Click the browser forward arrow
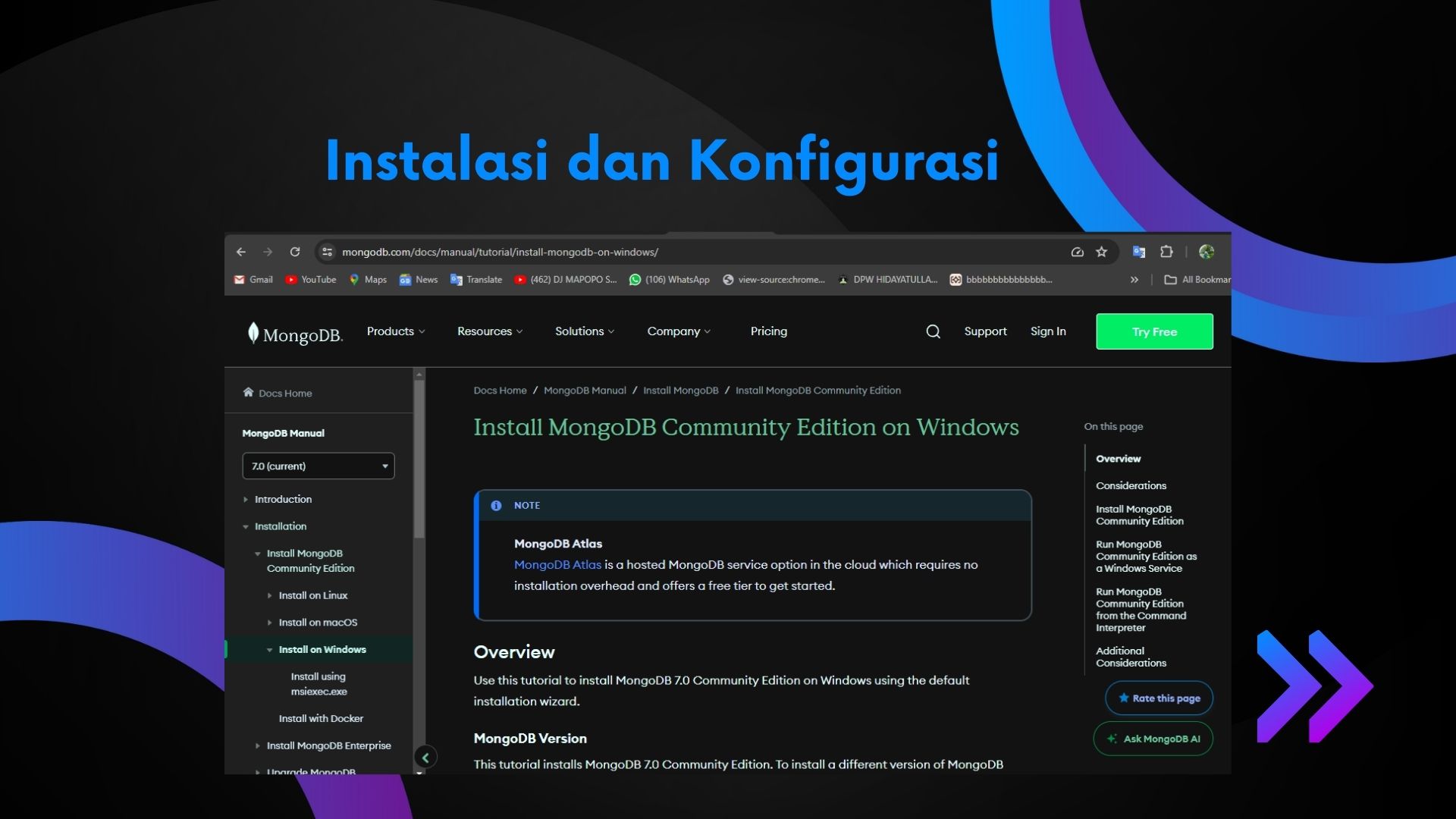This screenshot has height=819, width=1456. pyautogui.click(x=268, y=252)
